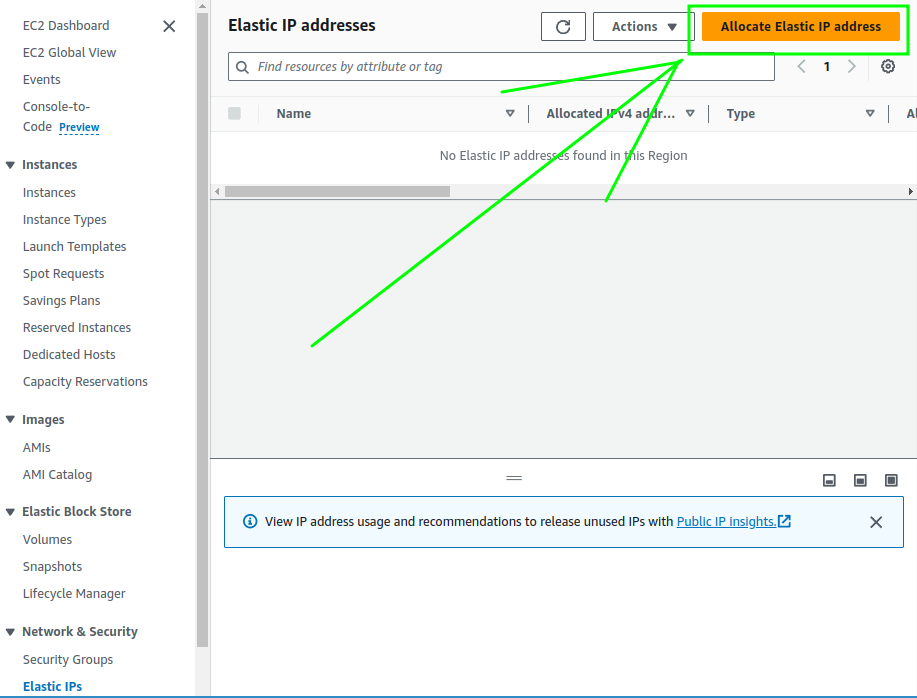
Task: Dismiss the IP insights info banner
Action: 876,521
